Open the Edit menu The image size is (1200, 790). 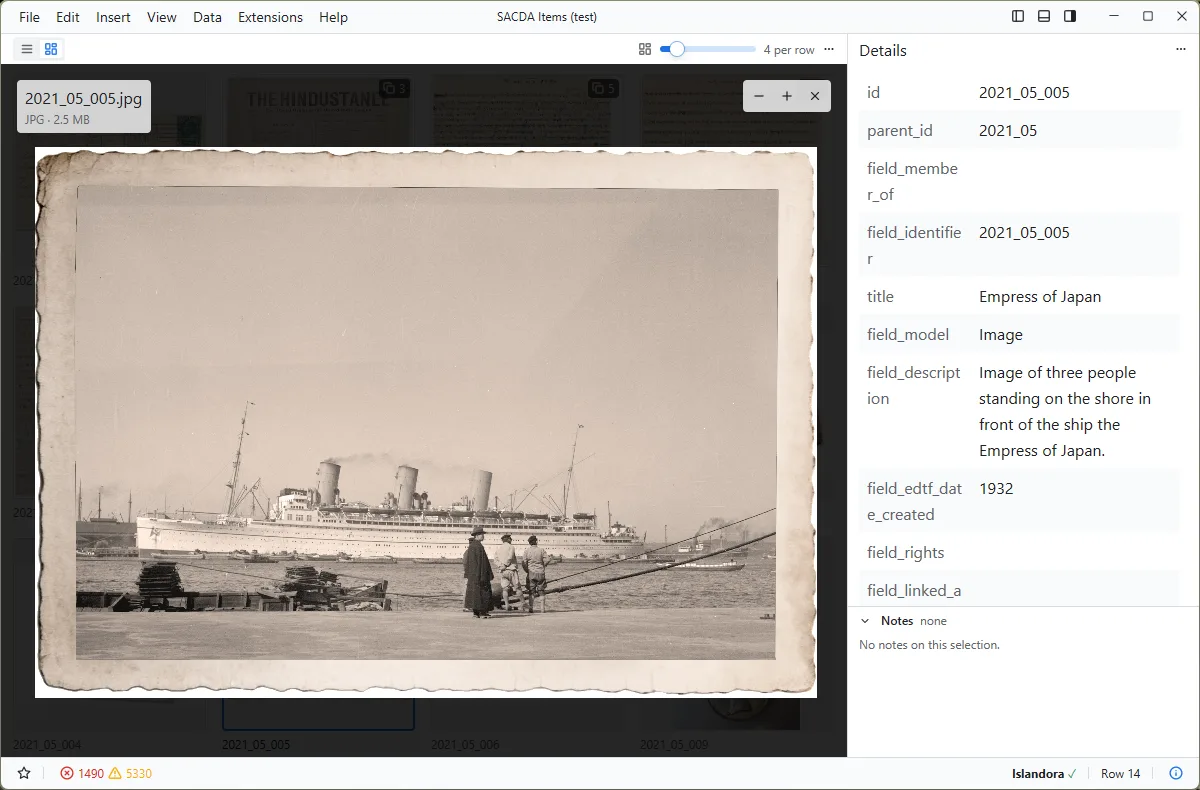[68, 17]
